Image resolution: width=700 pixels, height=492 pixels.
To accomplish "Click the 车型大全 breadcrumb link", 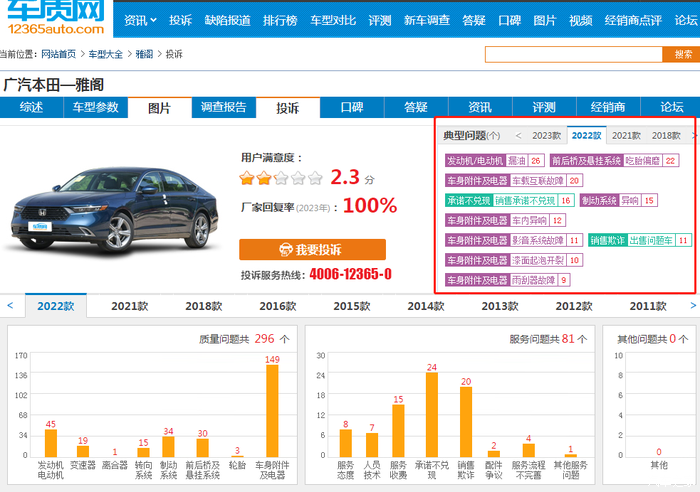I will (105, 54).
